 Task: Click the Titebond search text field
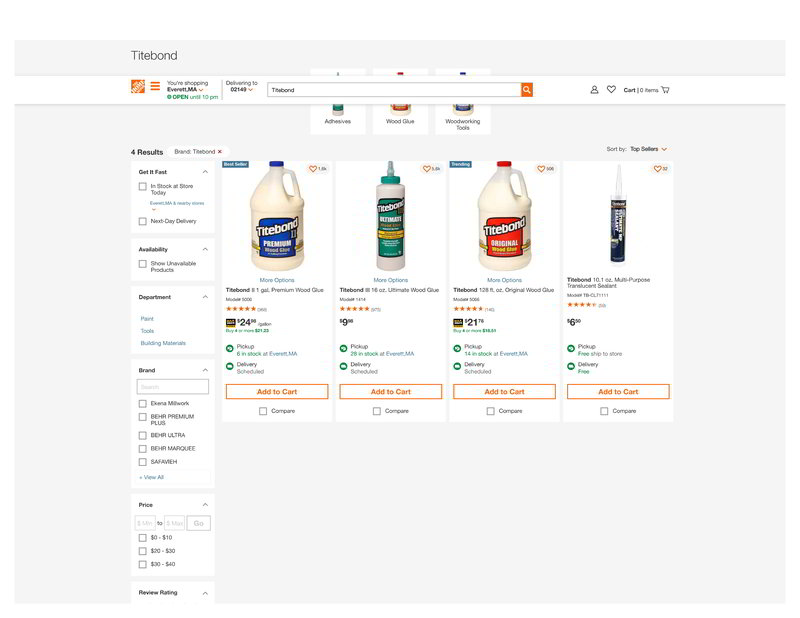[x=393, y=90]
